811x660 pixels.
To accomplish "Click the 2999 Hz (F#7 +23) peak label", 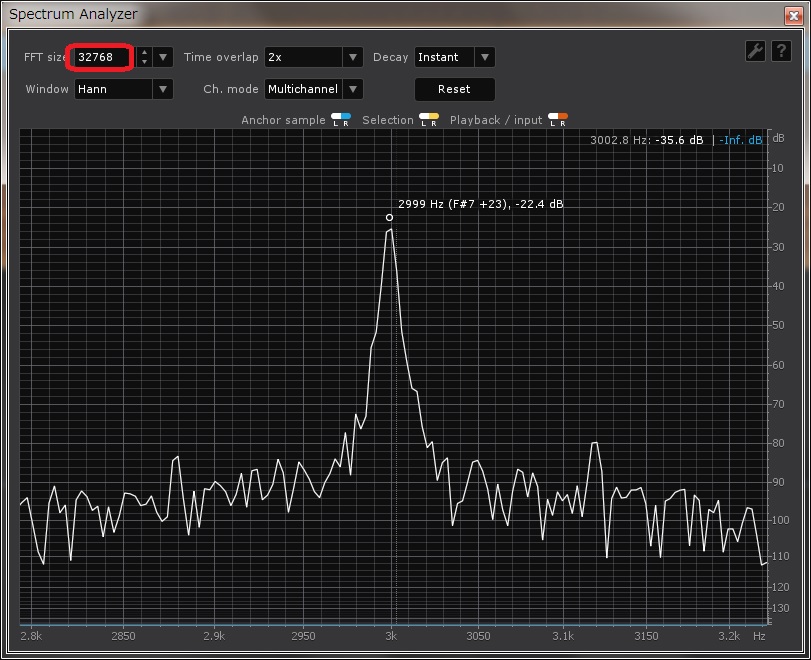I will coord(480,204).
